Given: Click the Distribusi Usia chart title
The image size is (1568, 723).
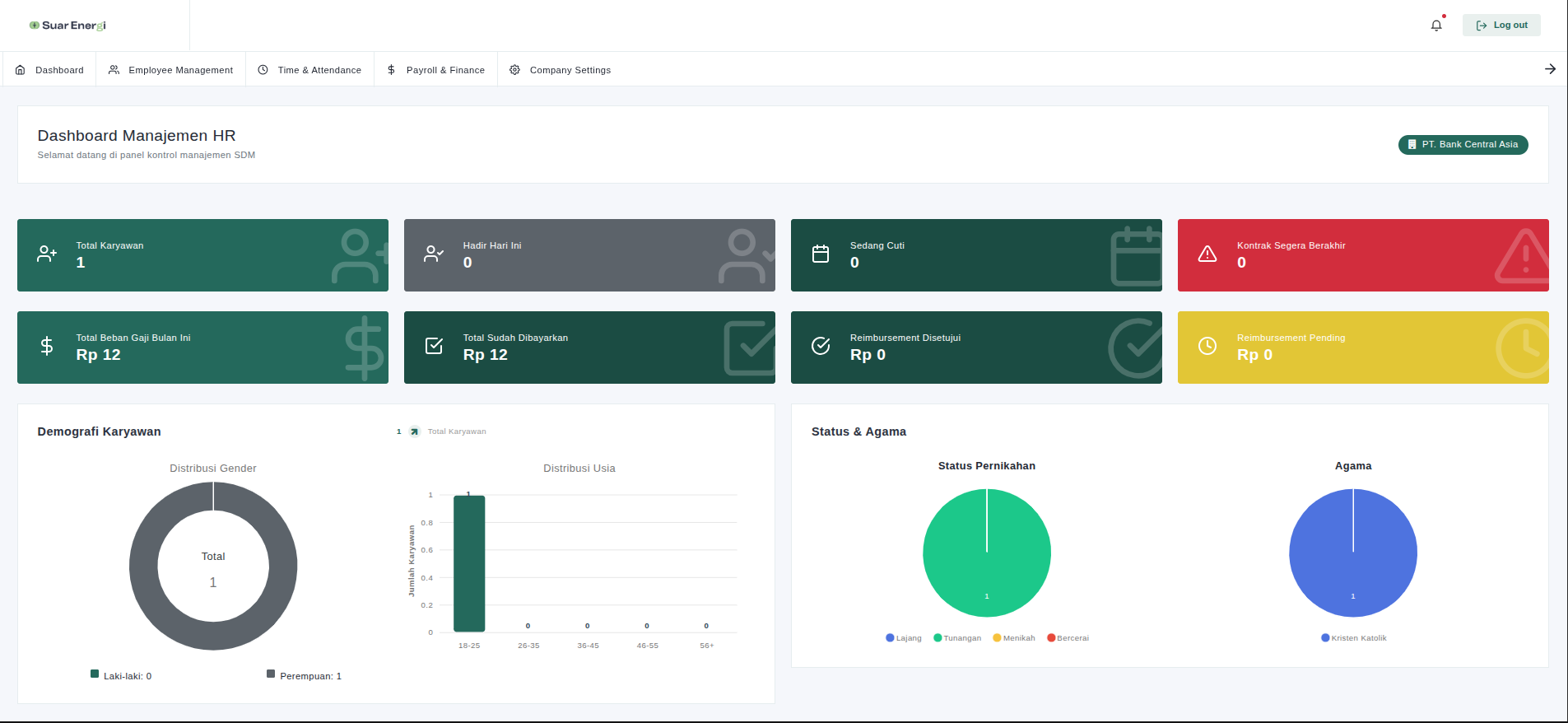Looking at the screenshot, I should tap(579, 469).
